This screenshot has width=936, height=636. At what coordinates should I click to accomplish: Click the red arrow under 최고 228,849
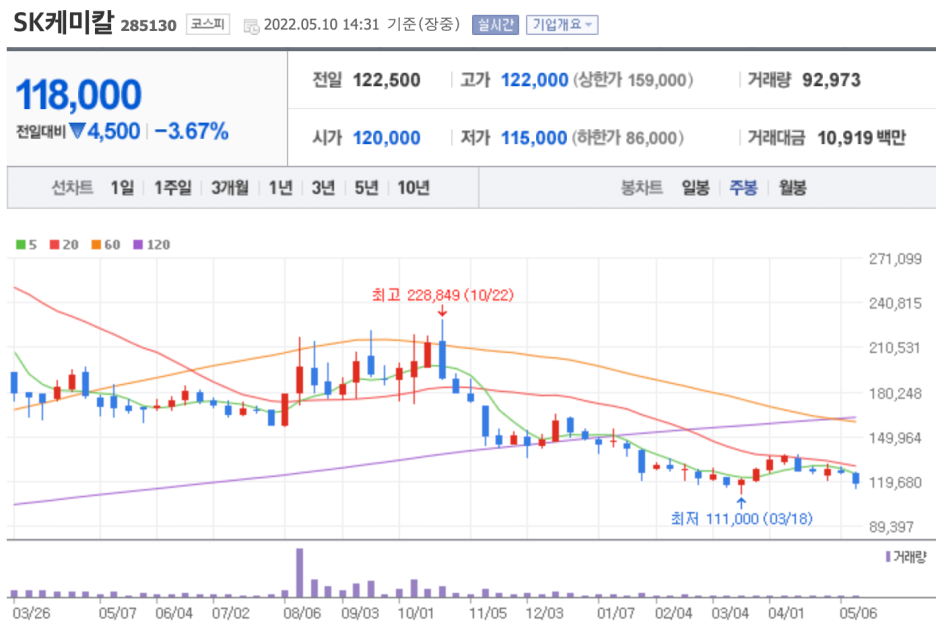442,310
